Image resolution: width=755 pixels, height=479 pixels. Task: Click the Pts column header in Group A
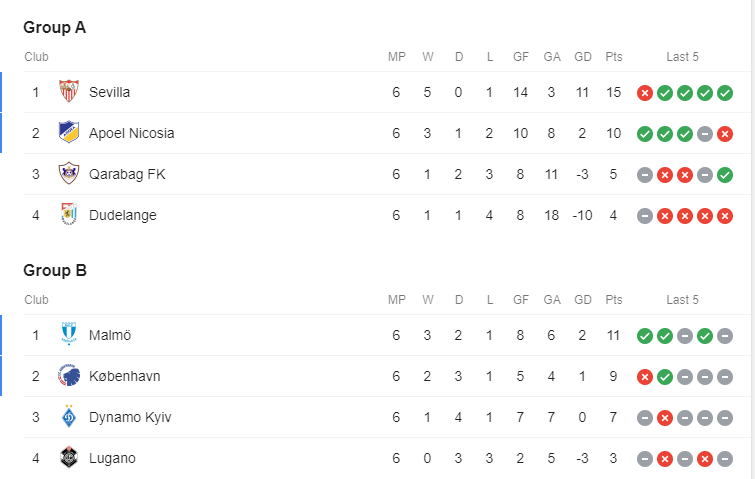pos(614,57)
